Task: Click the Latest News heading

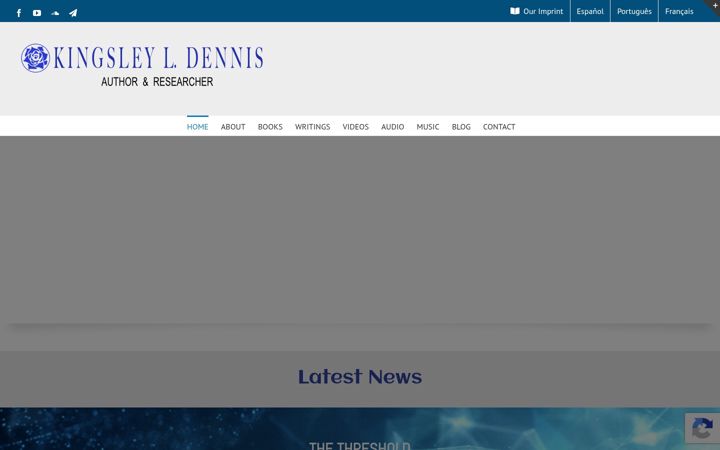Action: click(x=360, y=377)
